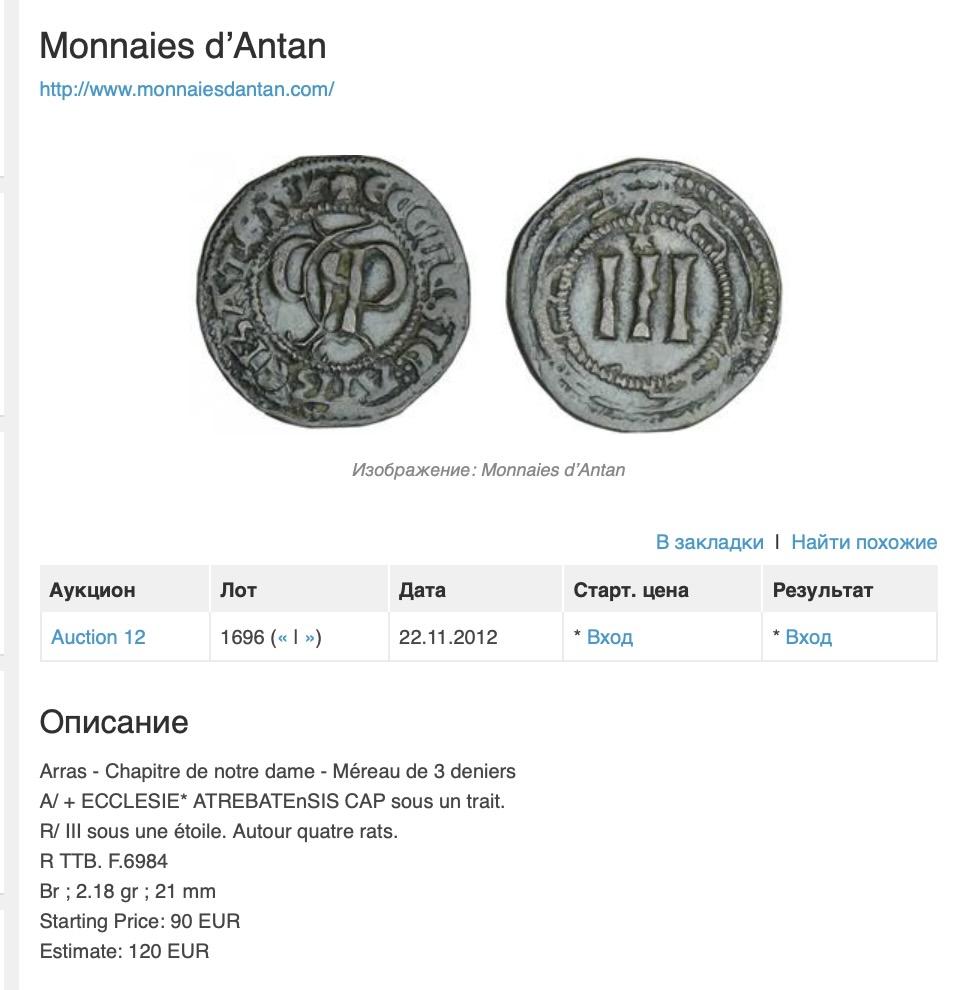This screenshot has height=990, width=956.
Task: Go to previous lot with « arrow
Action: click(x=283, y=637)
